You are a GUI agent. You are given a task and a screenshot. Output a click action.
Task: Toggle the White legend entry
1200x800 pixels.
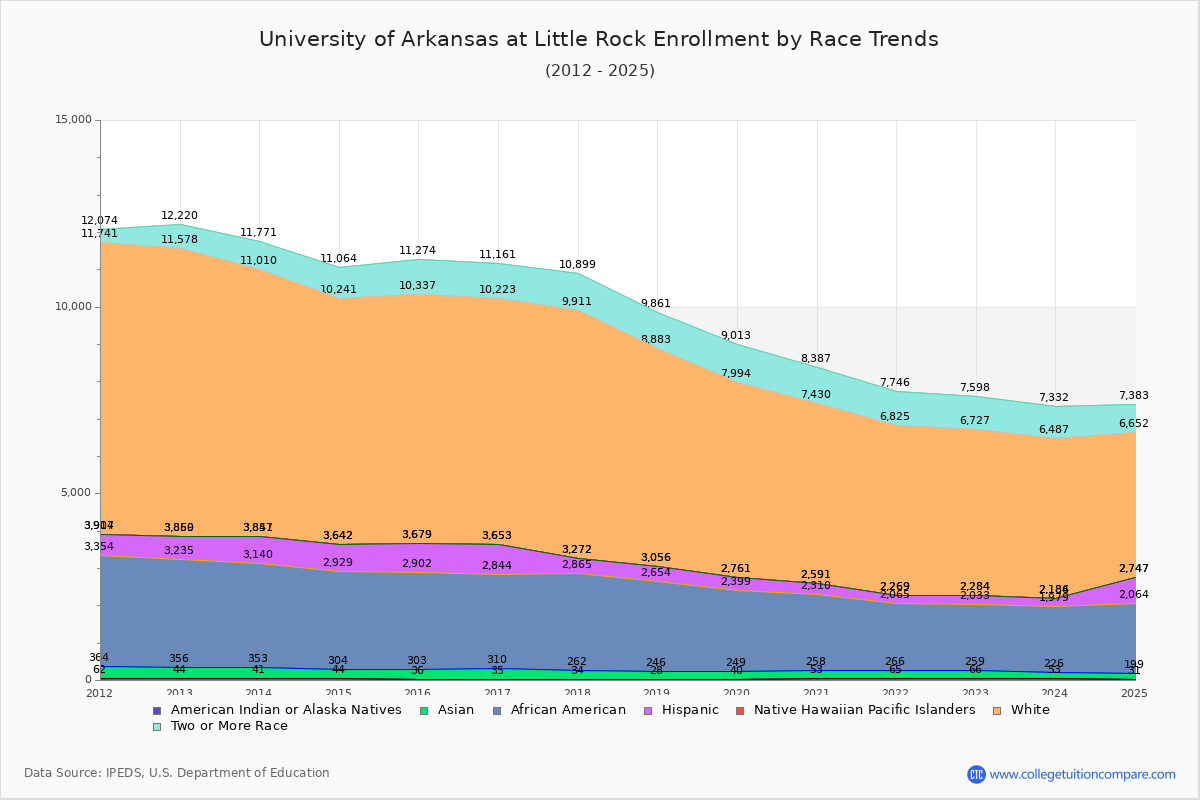pyautogui.click(x=1020, y=710)
